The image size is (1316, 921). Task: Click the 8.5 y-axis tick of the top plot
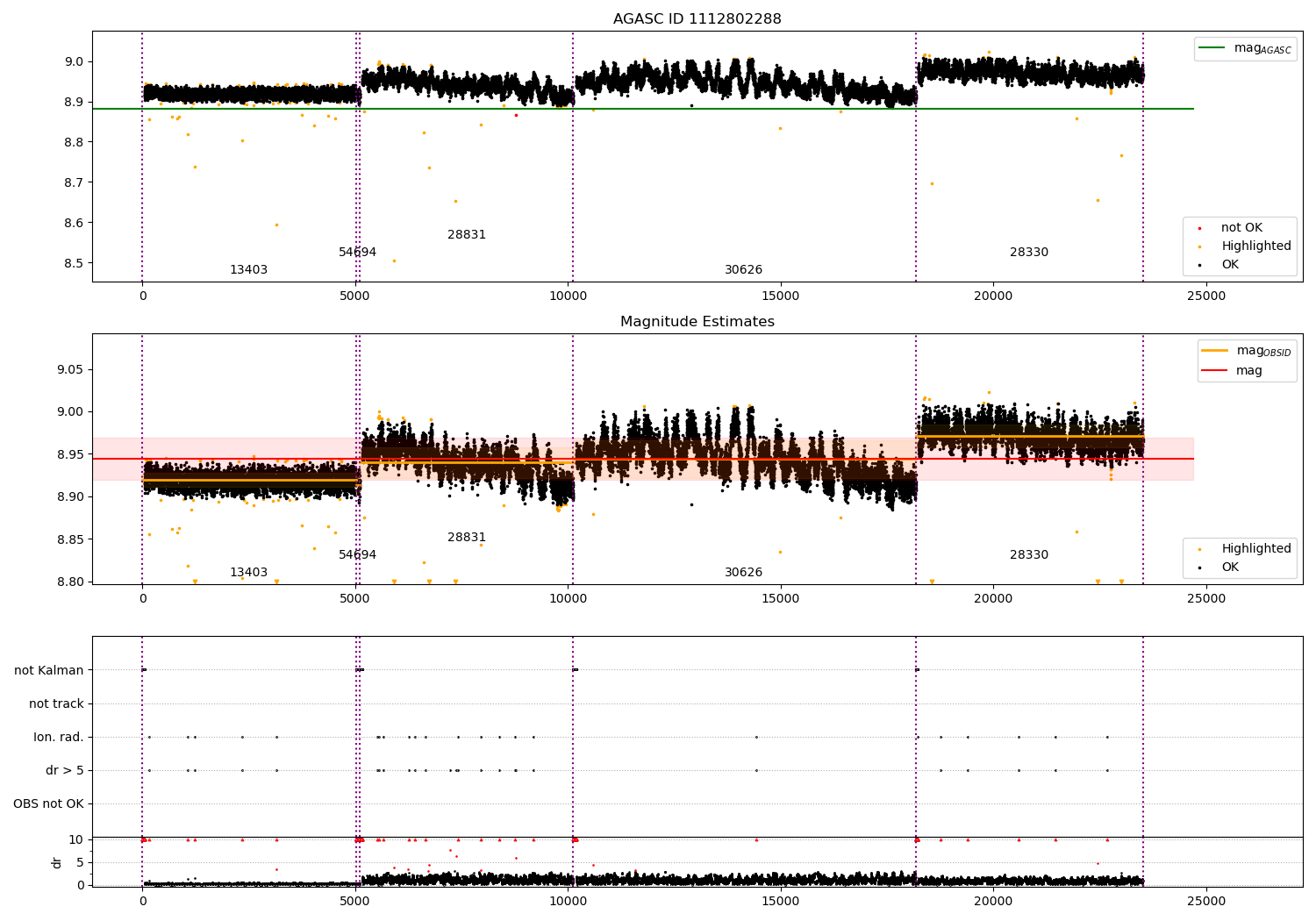pos(74,263)
